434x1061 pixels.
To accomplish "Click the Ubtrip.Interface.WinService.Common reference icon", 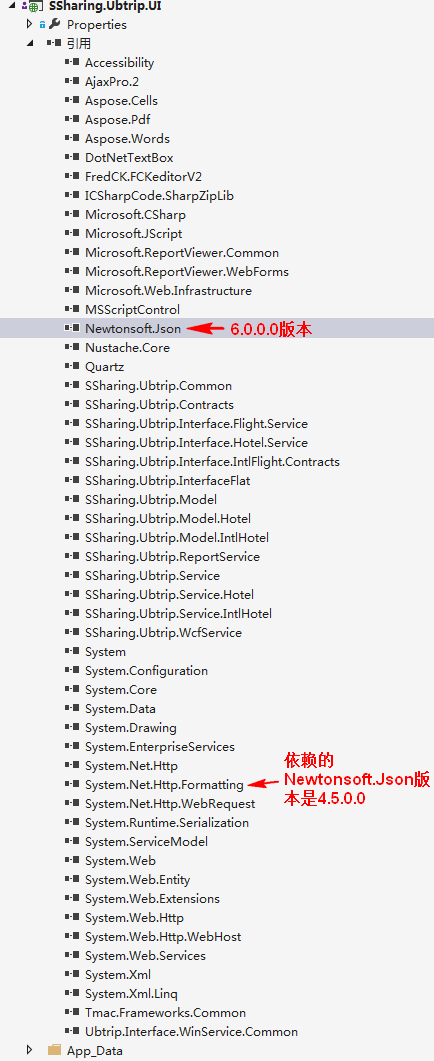I will (x=72, y=1031).
